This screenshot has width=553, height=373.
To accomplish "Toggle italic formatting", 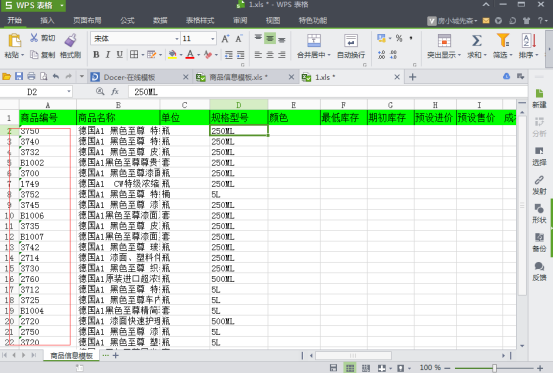I will pyautogui.click(x=108, y=55).
